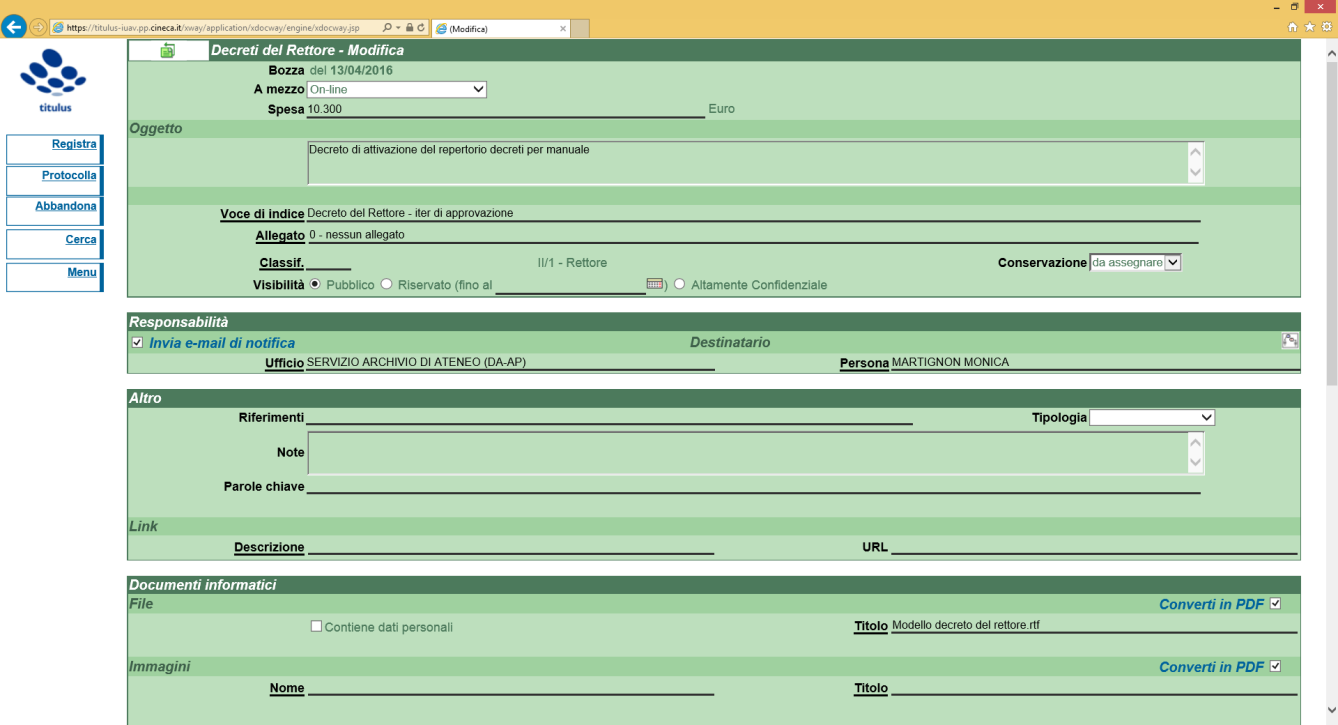The image size is (1338, 725).
Task: Click the Immagini Titolo input field
Action: click(1094, 687)
